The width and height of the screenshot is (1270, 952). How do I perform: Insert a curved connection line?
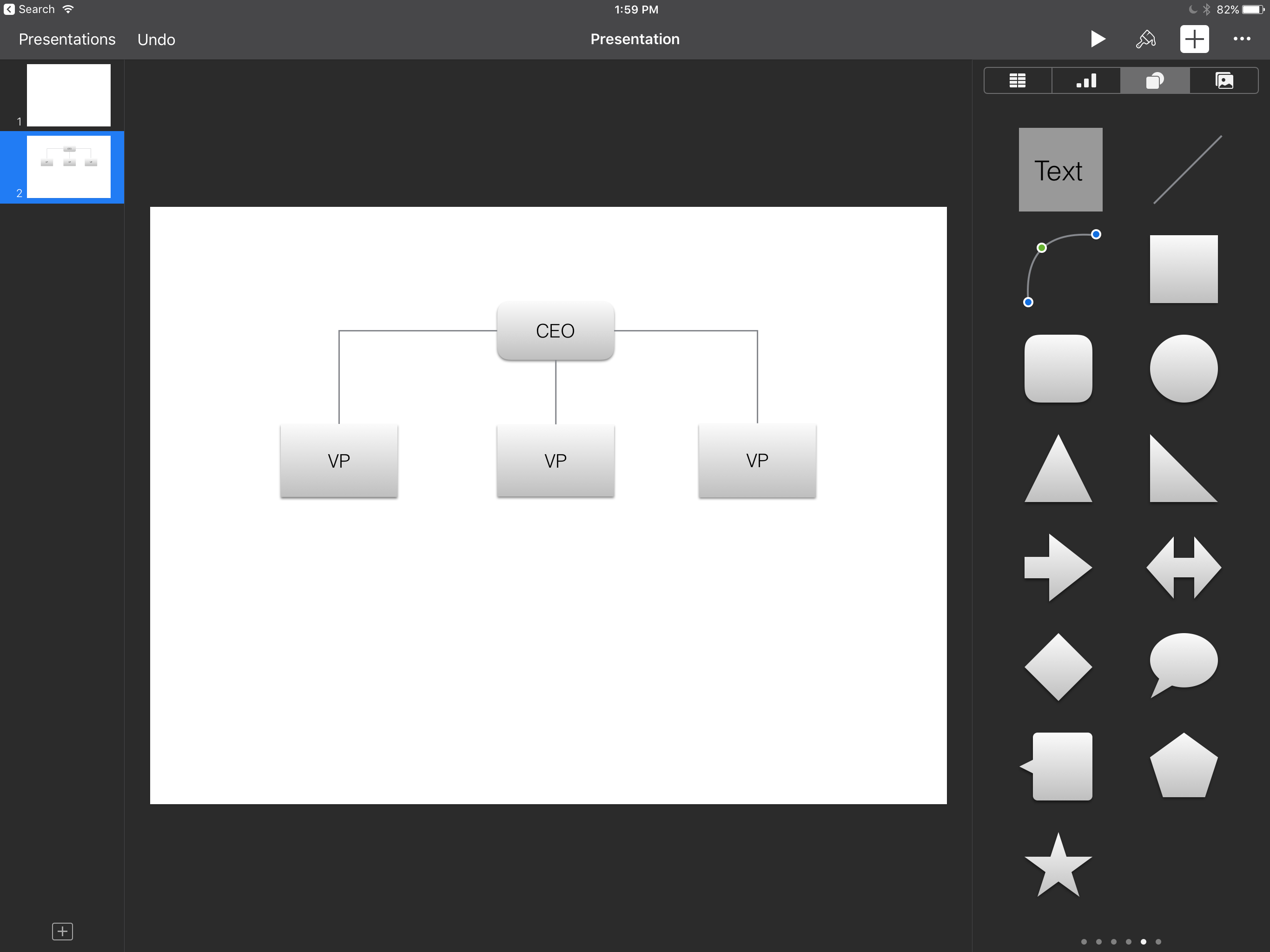(x=1060, y=269)
